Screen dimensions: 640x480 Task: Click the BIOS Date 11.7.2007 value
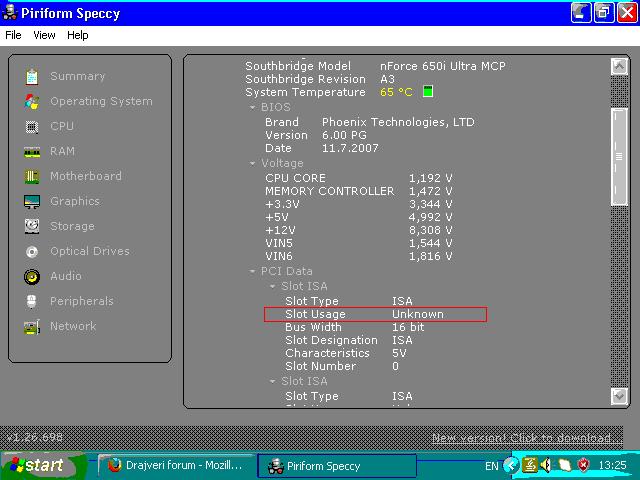coord(350,148)
